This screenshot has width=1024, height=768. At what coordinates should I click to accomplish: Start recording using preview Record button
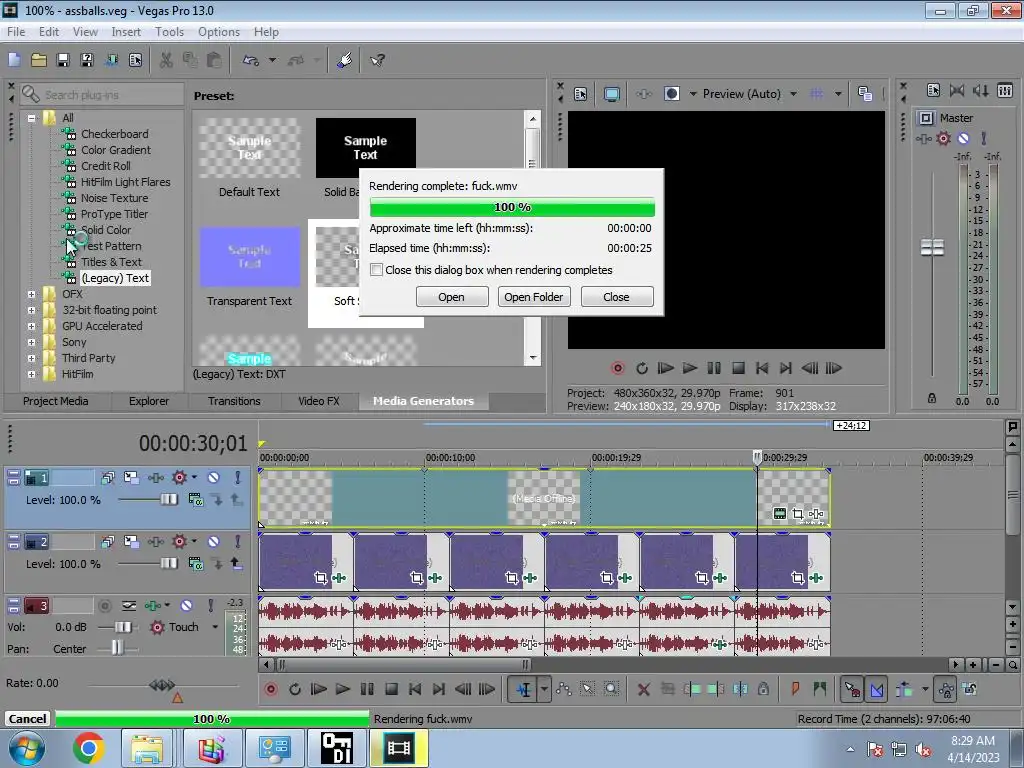click(x=618, y=368)
